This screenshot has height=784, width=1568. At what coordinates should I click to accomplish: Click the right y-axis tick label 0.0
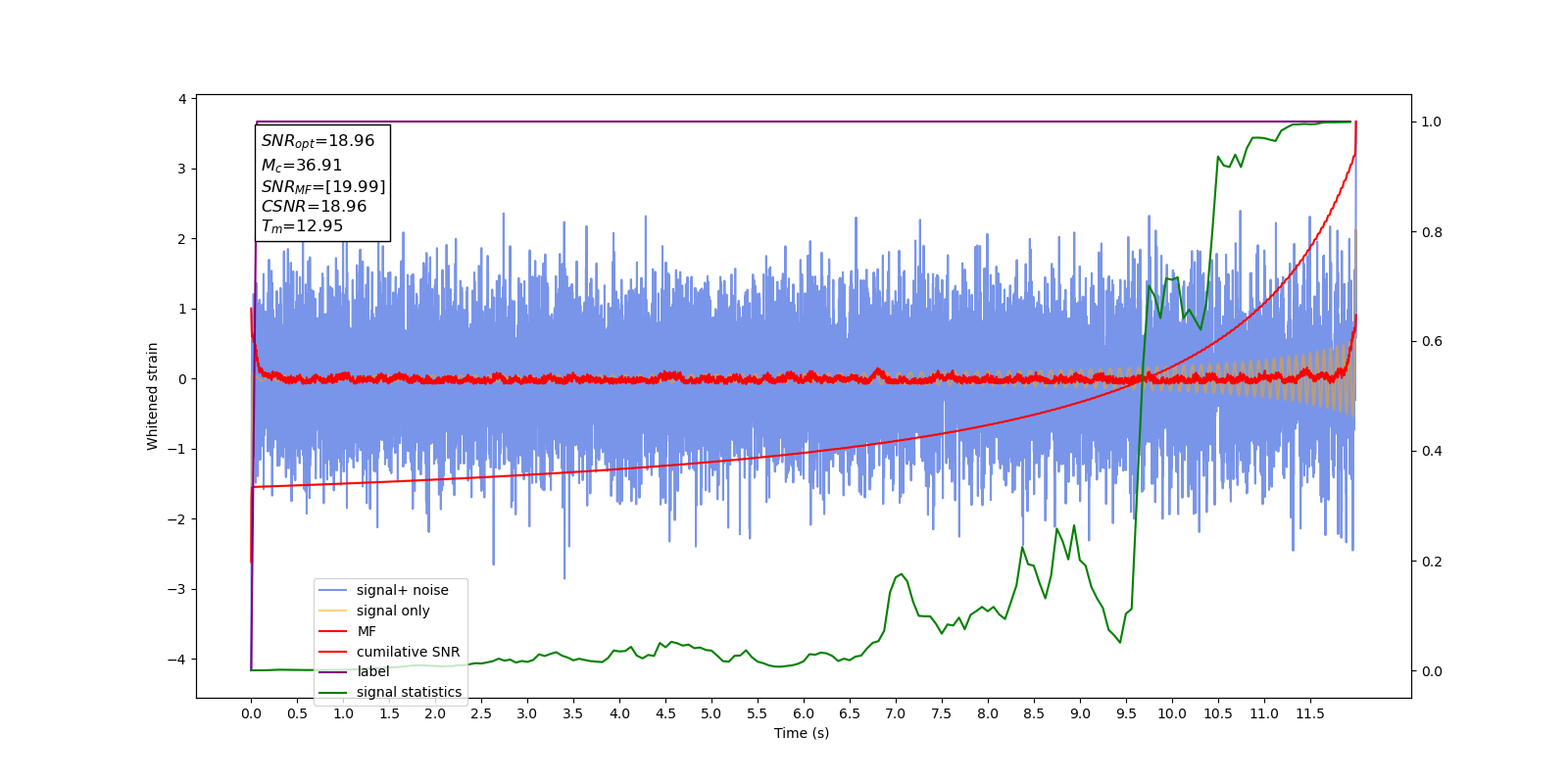pyautogui.click(x=1432, y=671)
